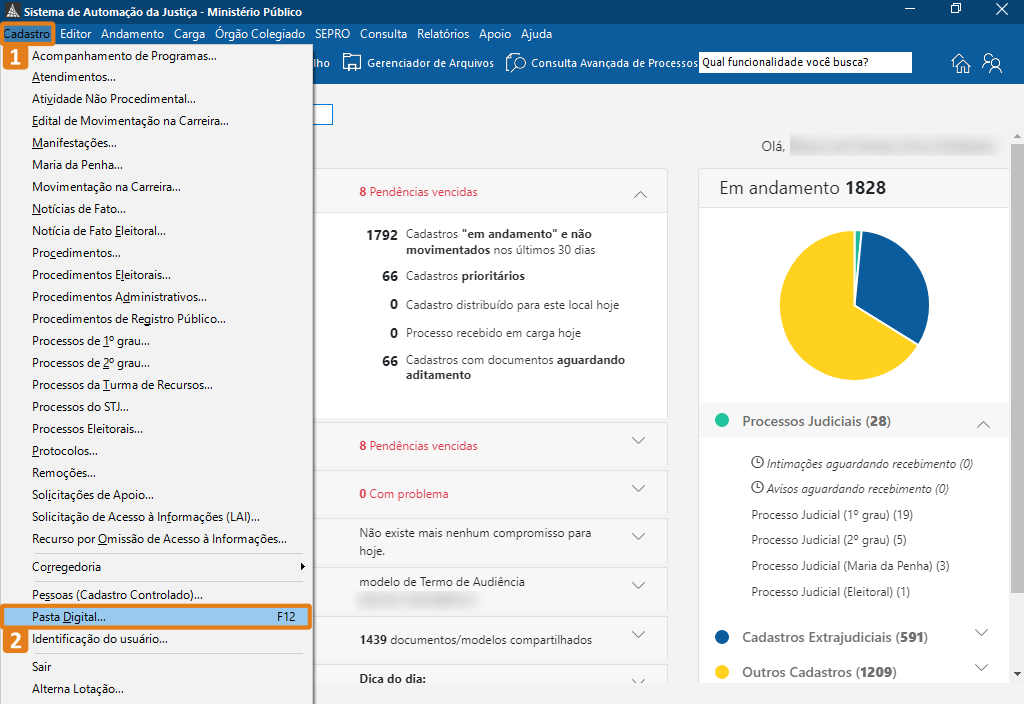Click the green Processos Judiciais dot
The height and width of the screenshot is (704, 1024).
coord(722,421)
